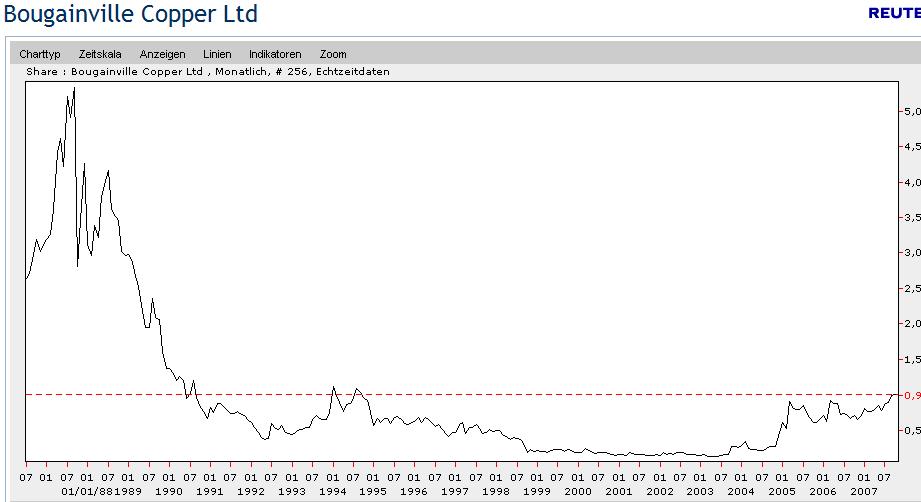The image size is (921, 502).
Task: Click the 1990 year label on time axis
Action: (x=168, y=491)
